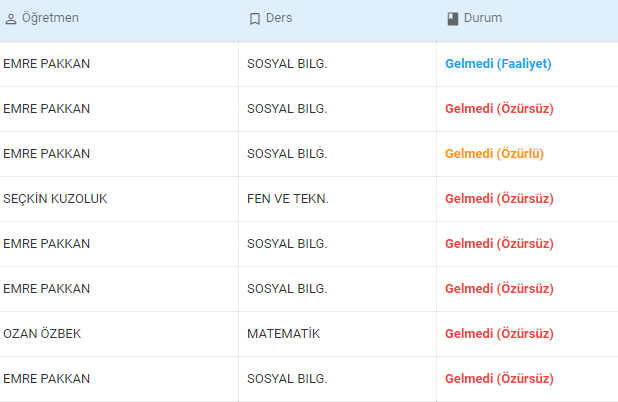Image resolution: width=618 pixels, height=402 pixels.
Task: Click the book icon beside Durum header
Action: pos(453,19)
